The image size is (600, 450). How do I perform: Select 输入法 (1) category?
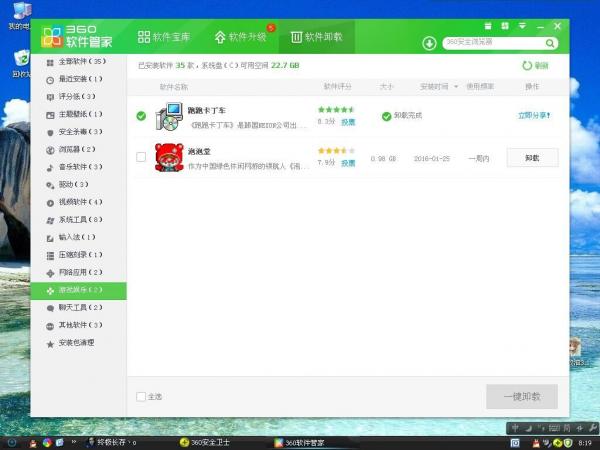click(x=78, y=238)
